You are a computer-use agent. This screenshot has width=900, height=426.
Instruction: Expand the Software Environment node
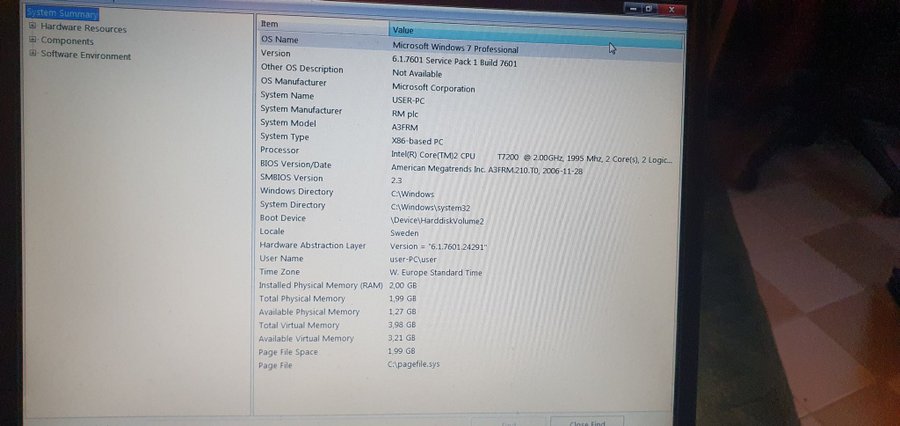(x=33, y=53)
